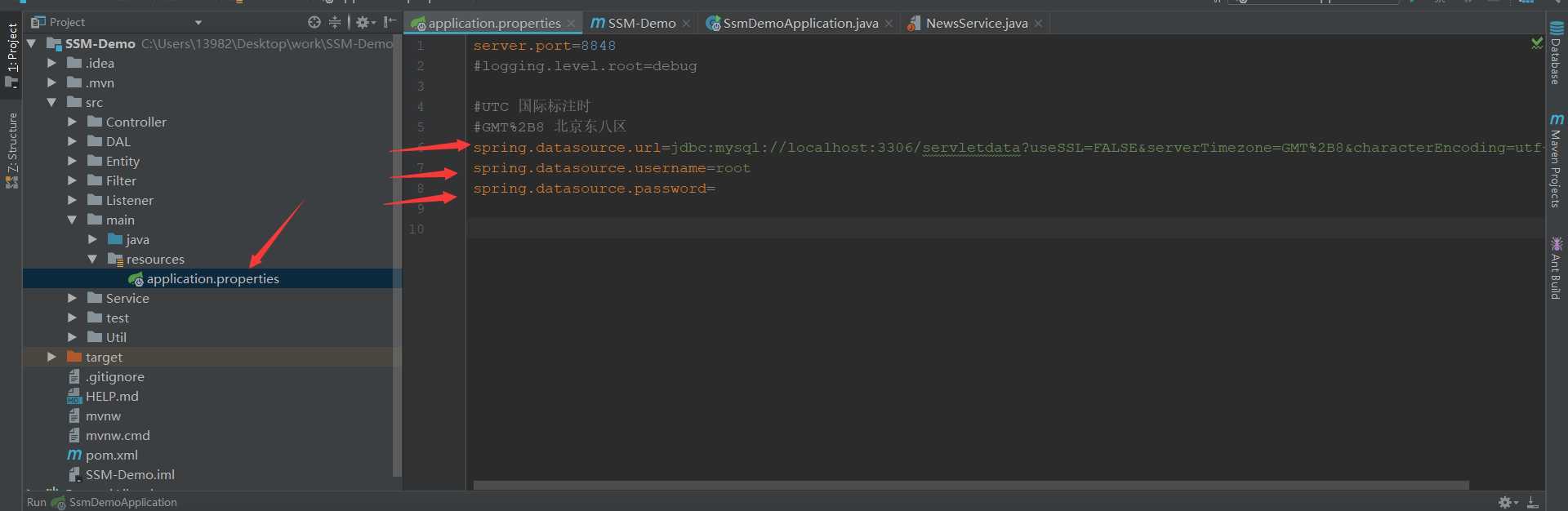Click the editor horizontal scrollbar
This screenshot has height=511, width=1568.
pos(970,485)
